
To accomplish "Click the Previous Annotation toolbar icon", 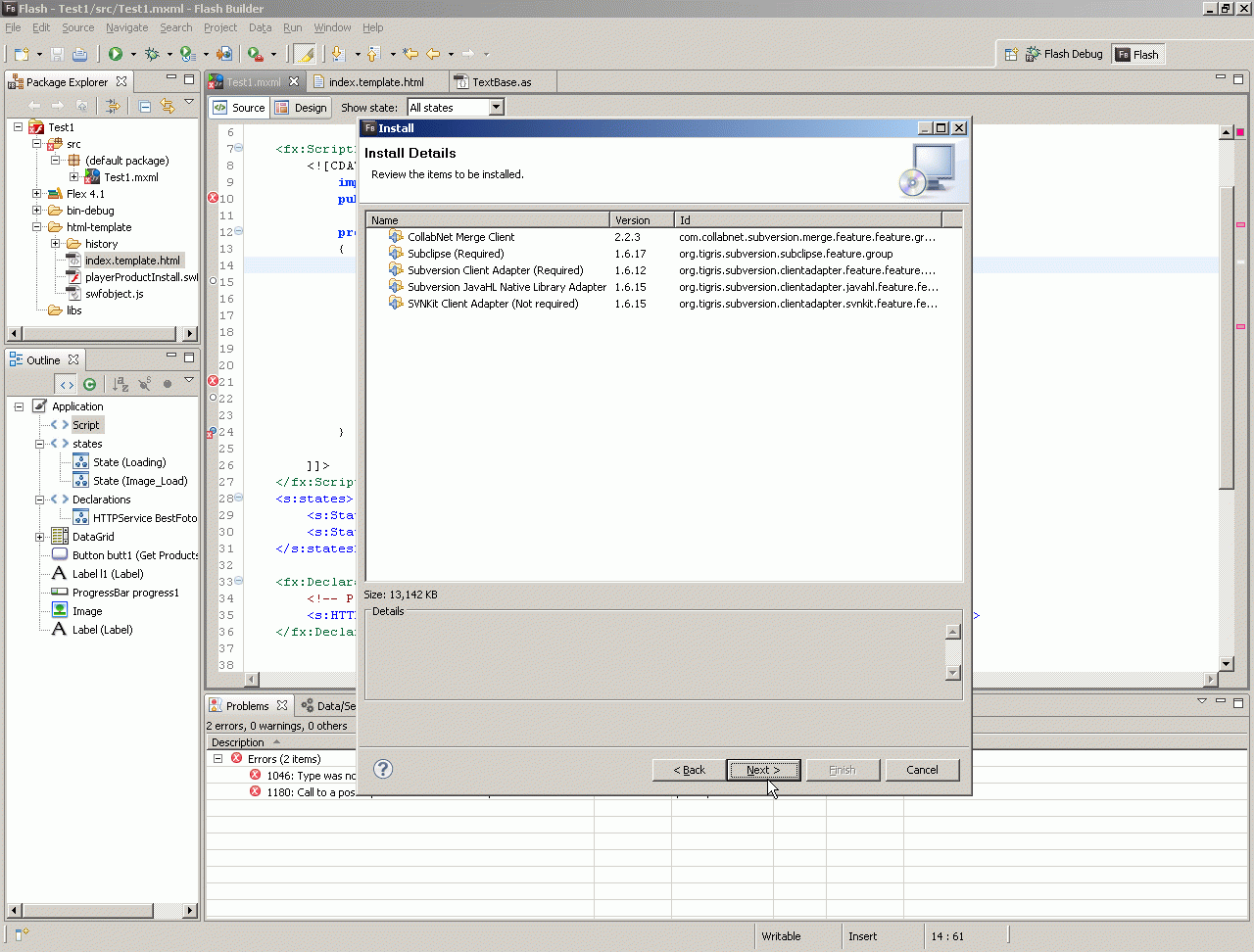I will [x=373, y=54].
